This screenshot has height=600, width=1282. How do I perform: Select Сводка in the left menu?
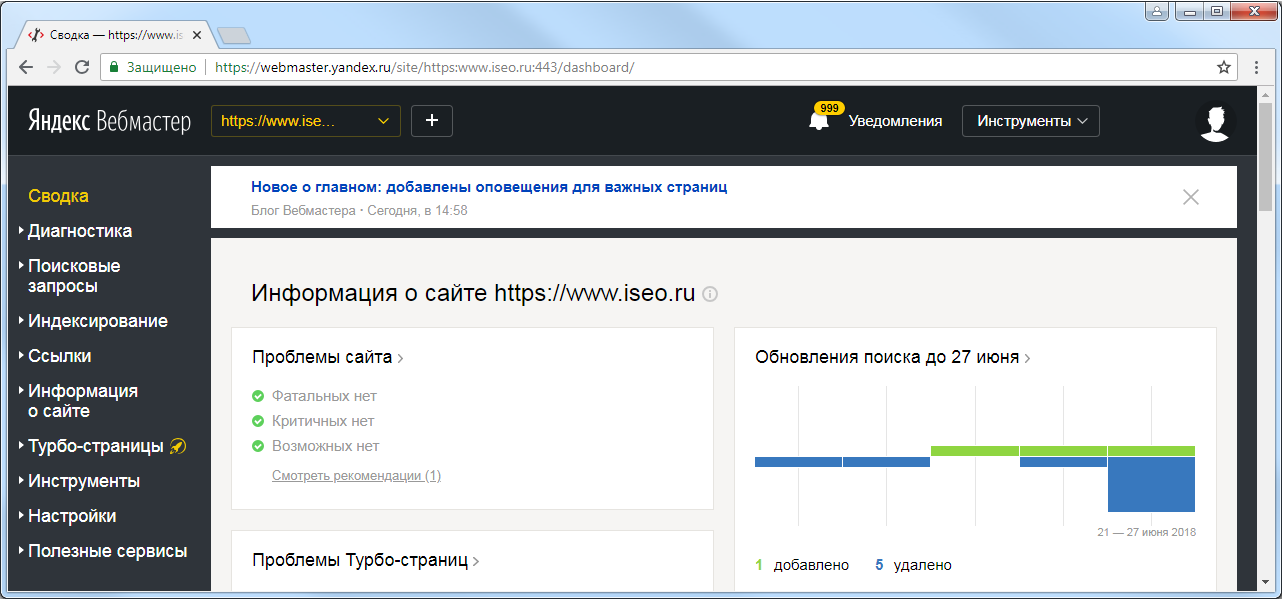[58, 196]
